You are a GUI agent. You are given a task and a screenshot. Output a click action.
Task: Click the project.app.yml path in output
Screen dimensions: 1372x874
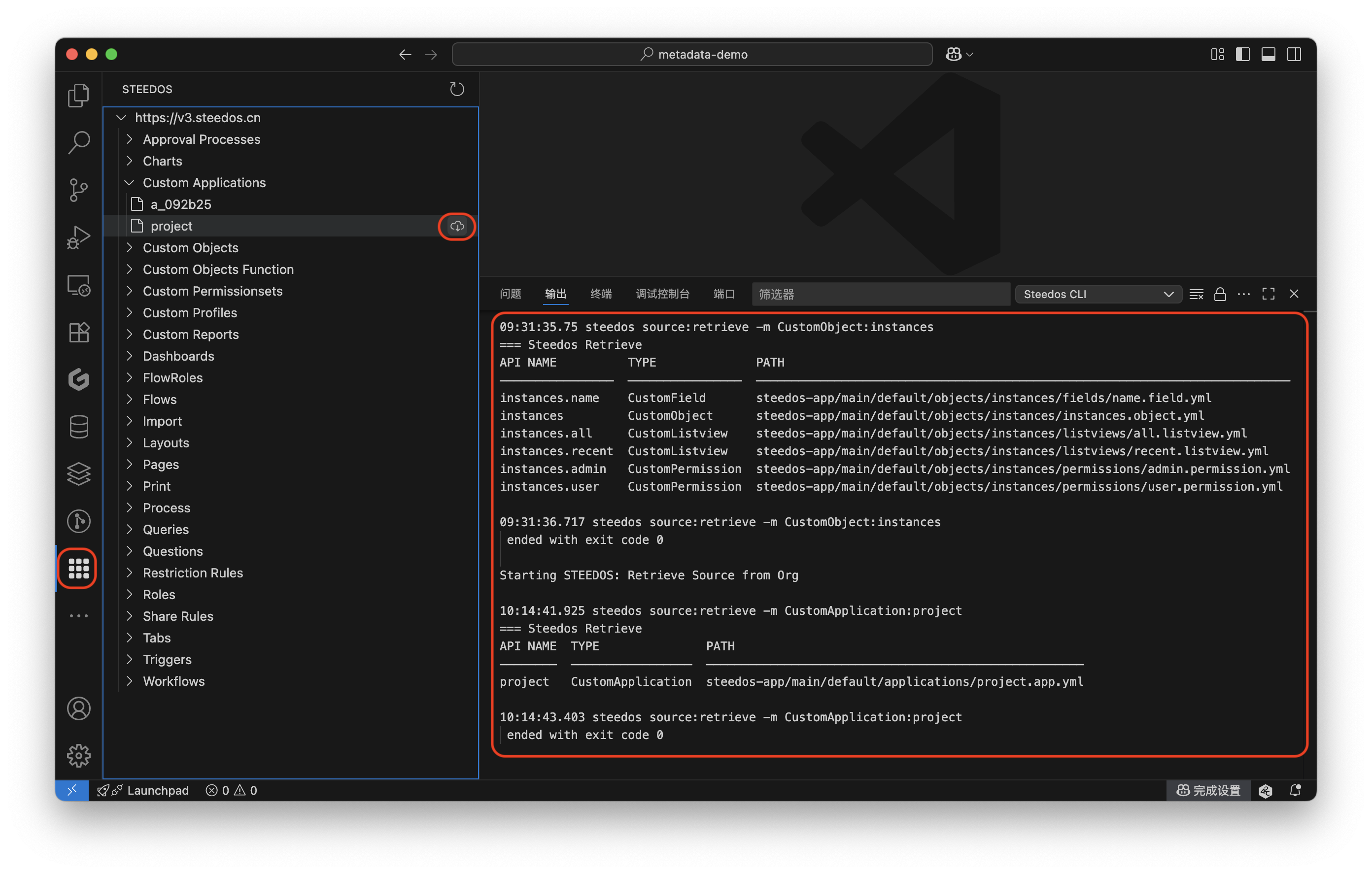(x=894, y=681)
